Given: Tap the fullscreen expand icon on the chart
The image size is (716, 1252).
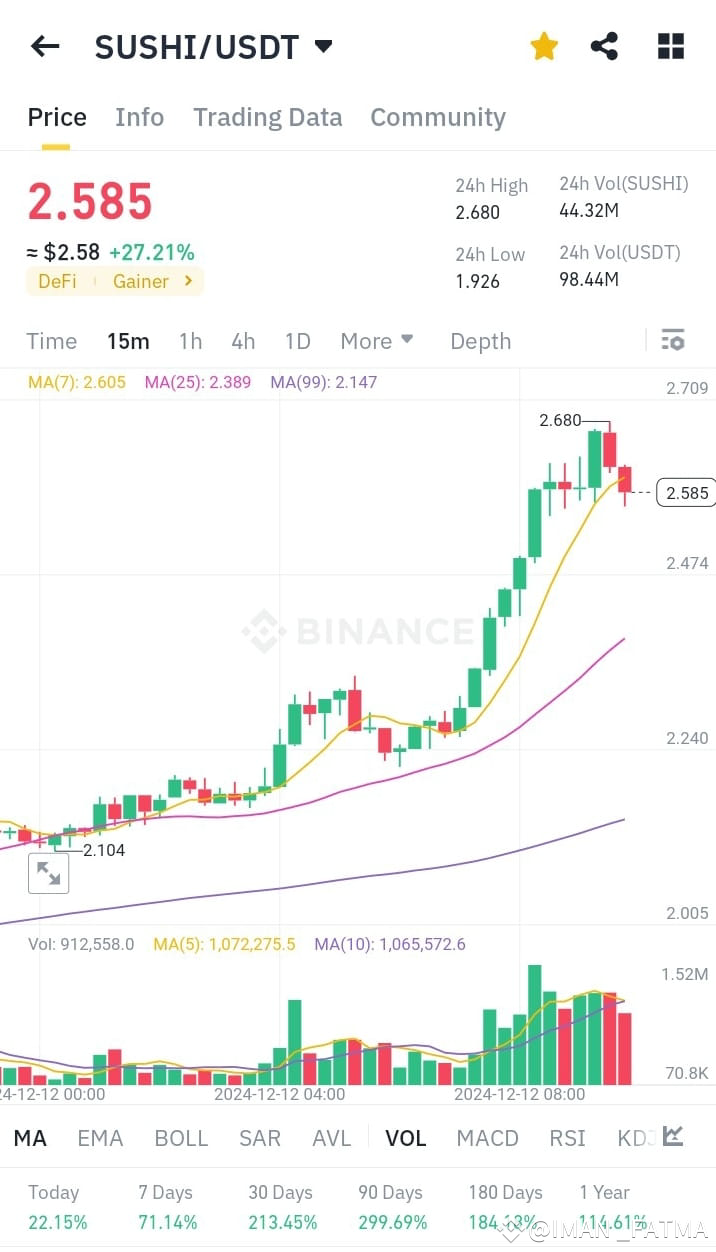Looking at the screenshot, I should point(48,872).
